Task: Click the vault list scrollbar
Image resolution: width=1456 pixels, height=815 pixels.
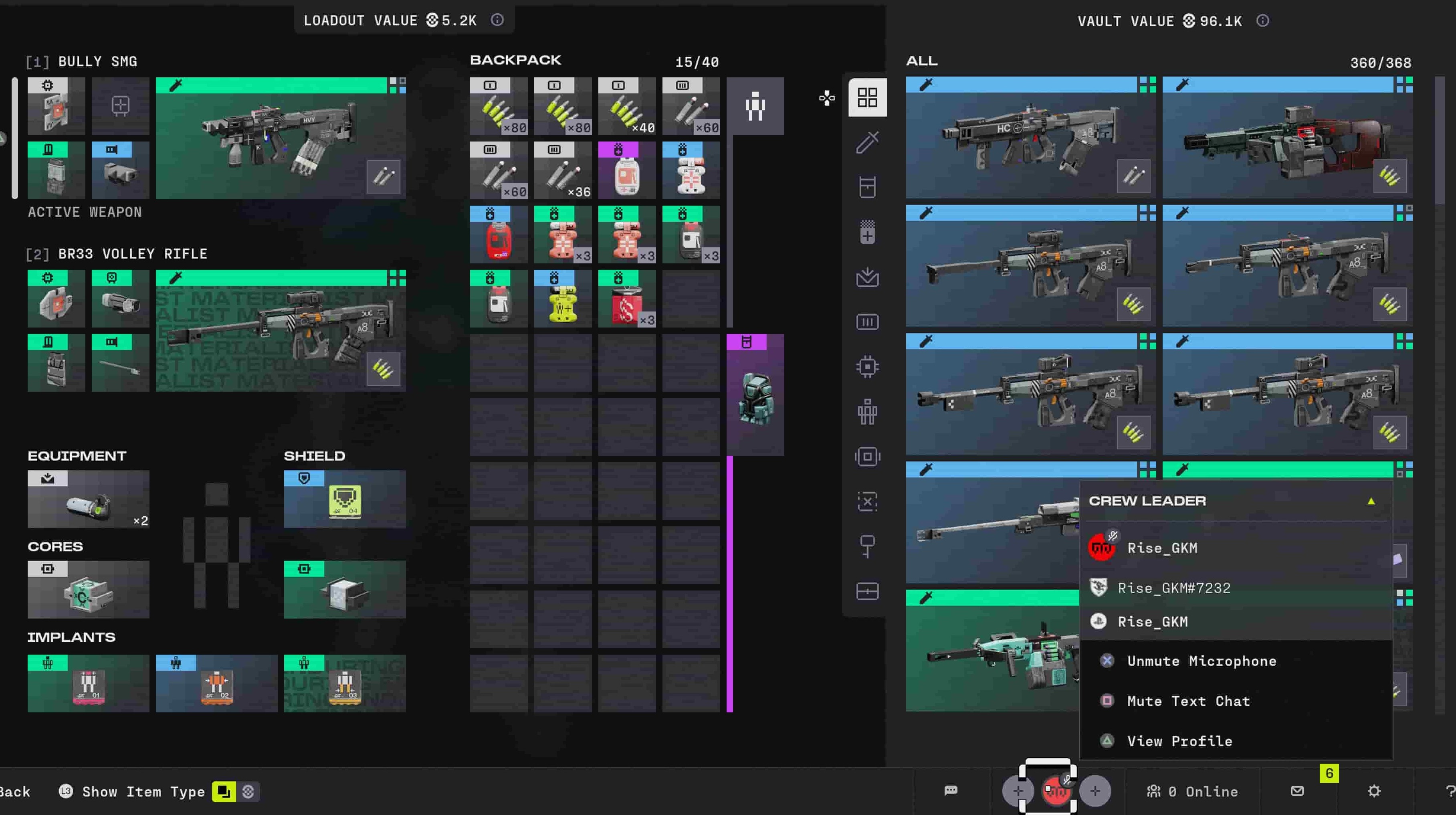Action: [x=1440, y=141]
